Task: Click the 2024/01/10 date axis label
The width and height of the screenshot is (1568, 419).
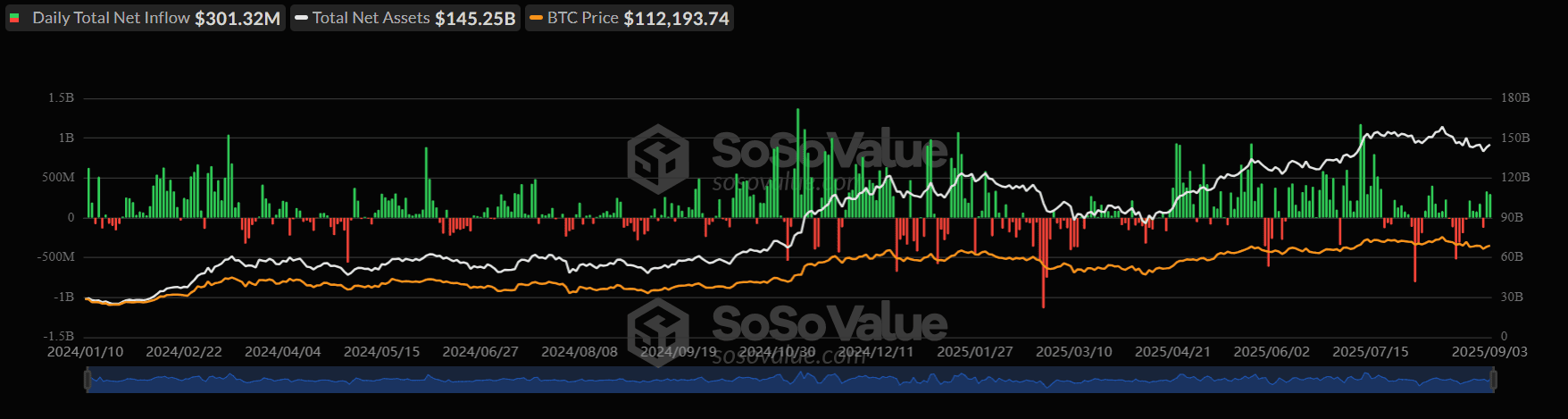Action: pyautogui.click(x=85, y=352)
